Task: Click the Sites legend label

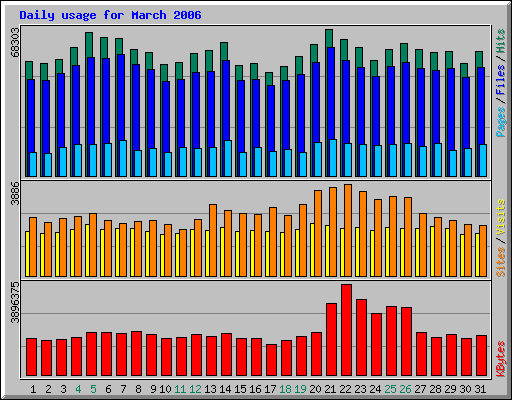Action: point(501,262)
